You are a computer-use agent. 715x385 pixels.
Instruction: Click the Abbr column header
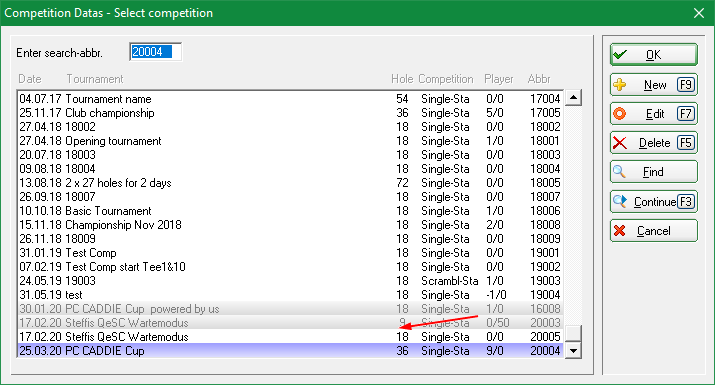(x=539, y=79)
